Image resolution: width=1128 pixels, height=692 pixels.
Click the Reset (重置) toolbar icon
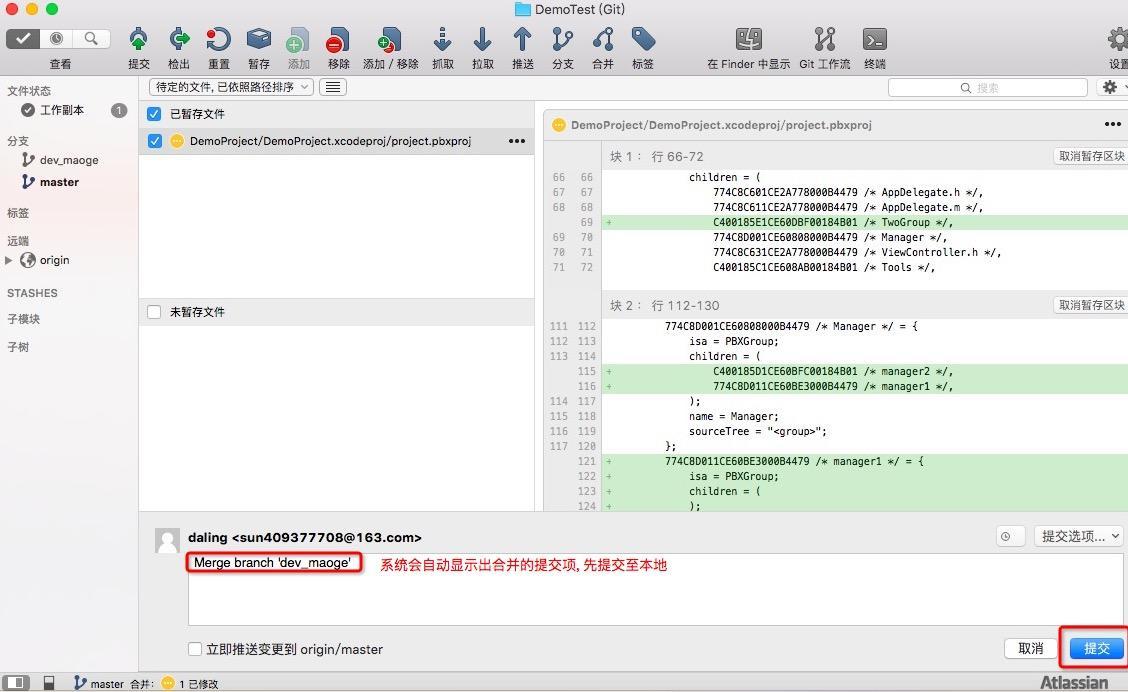[x=218, y=40]
